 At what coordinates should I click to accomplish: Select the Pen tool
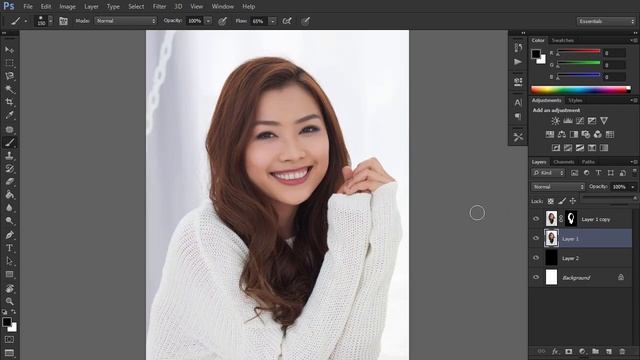tap(9, 235)
